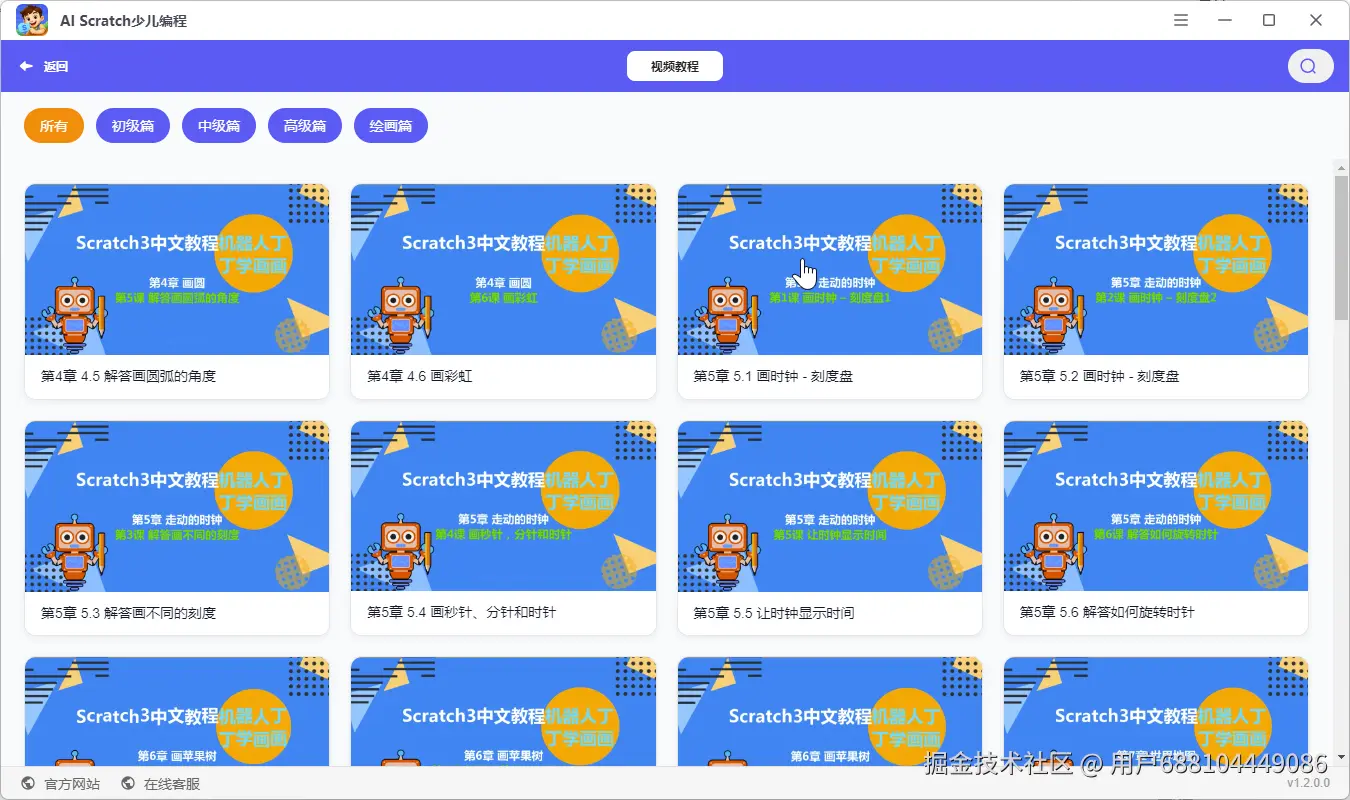Click the 视频教程 header button
This screenshot has height=800, width=1350.
[675, 67]
